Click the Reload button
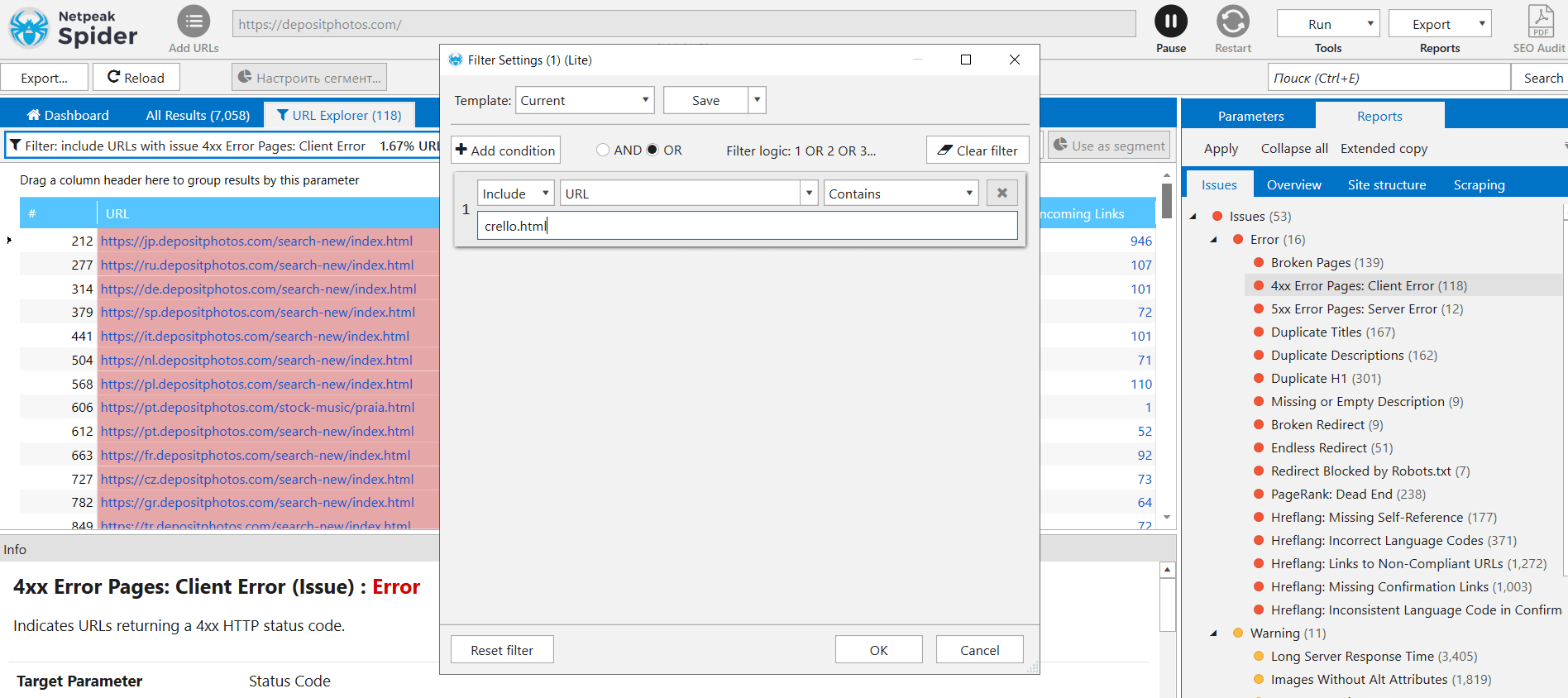This screenshot has width=1568, height=698. tap(136, 78)
